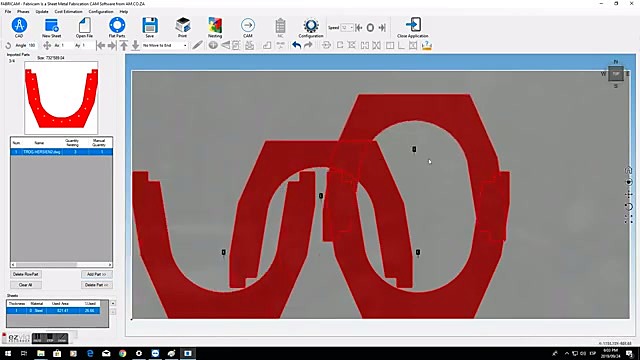Click the help icon in the second toolbar
This screenshot has width=640, height=360.
427,45
